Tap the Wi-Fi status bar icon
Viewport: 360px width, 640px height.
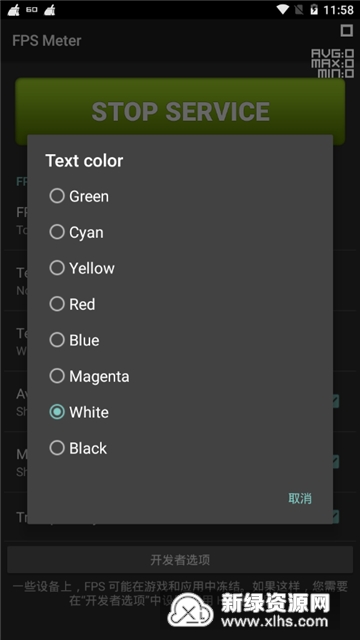click(x=282, y=9)
